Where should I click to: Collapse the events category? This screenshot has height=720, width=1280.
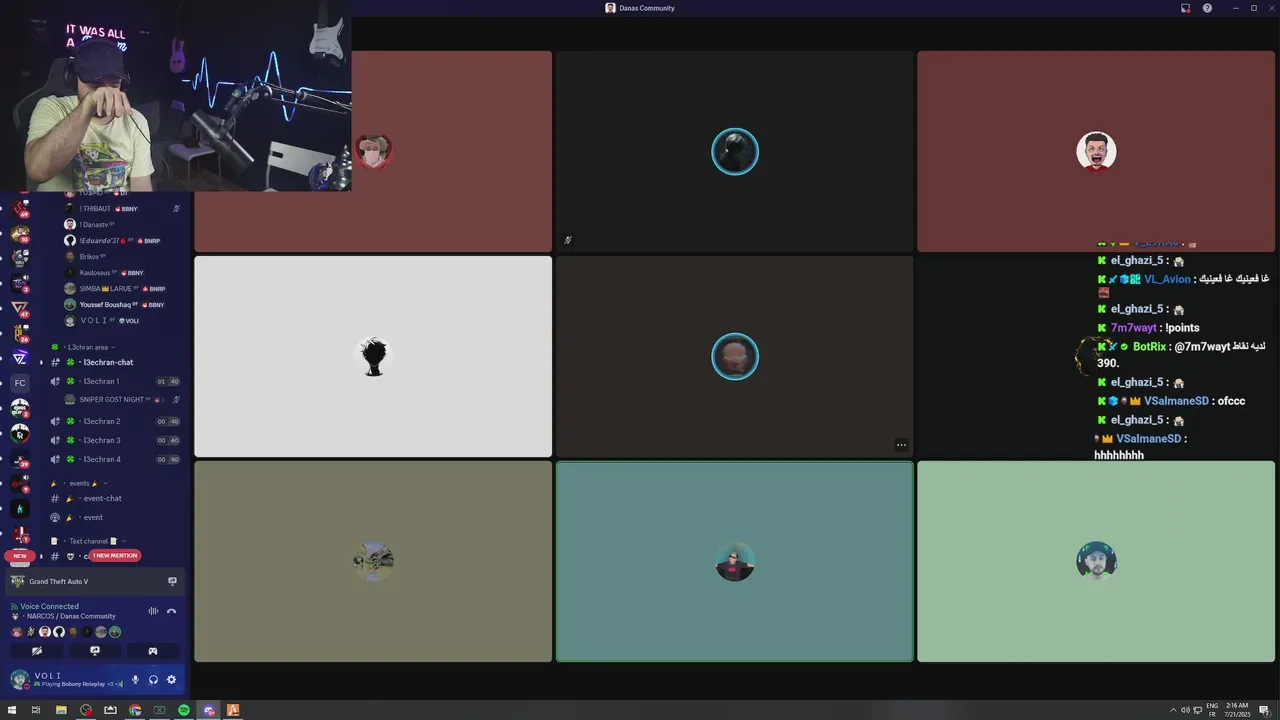(x=80, y=483)
